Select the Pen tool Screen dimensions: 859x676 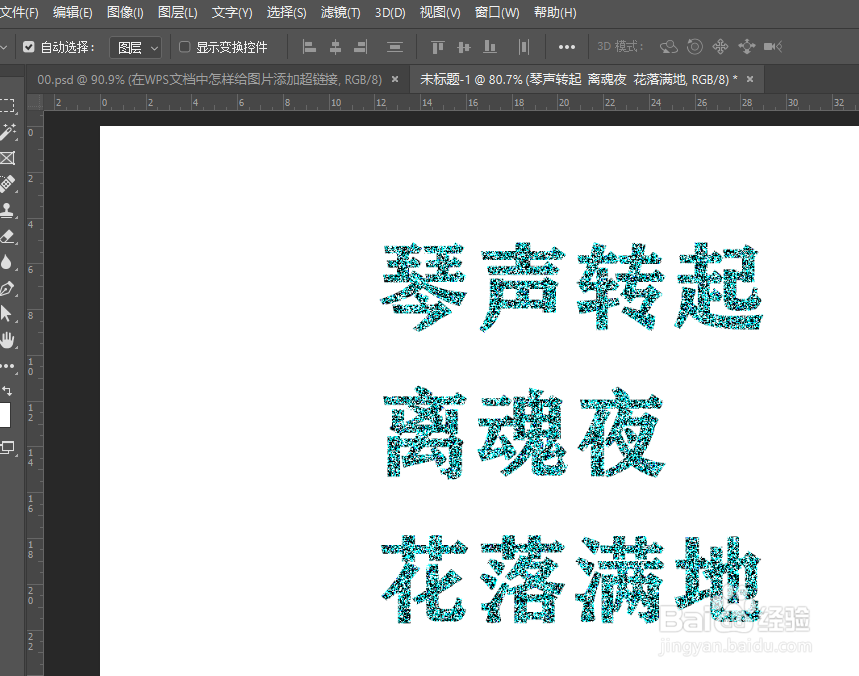(x=8, y=288)
